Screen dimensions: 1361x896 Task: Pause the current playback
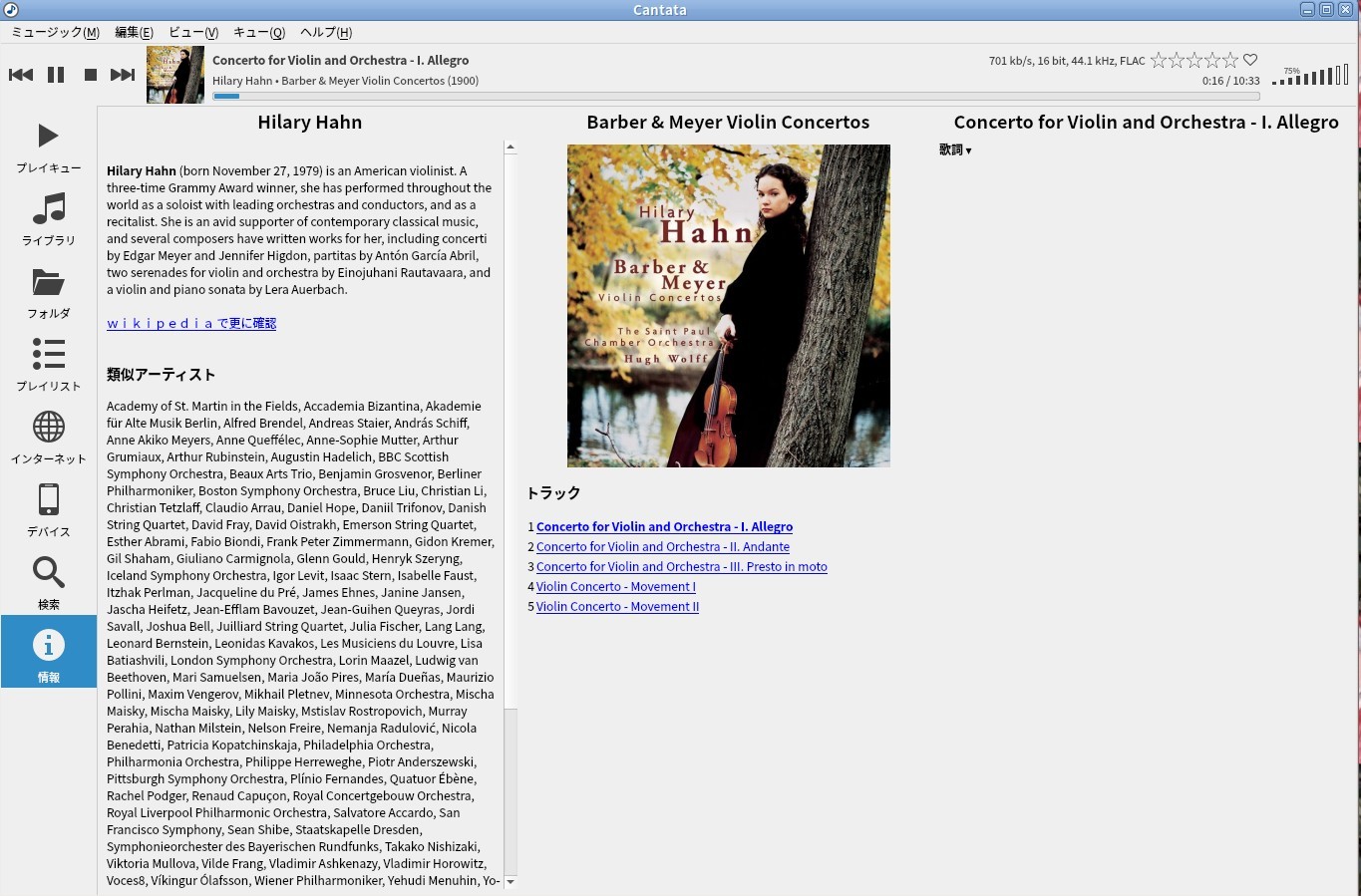tap(56, 75)
